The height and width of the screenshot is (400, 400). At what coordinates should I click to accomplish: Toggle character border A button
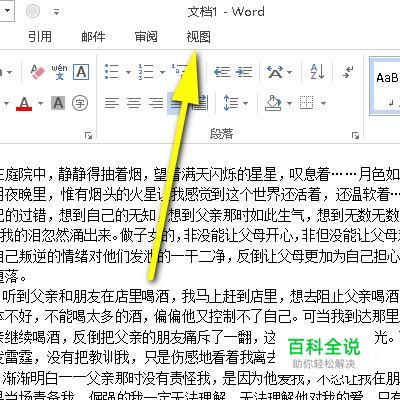tap(81, 72)
